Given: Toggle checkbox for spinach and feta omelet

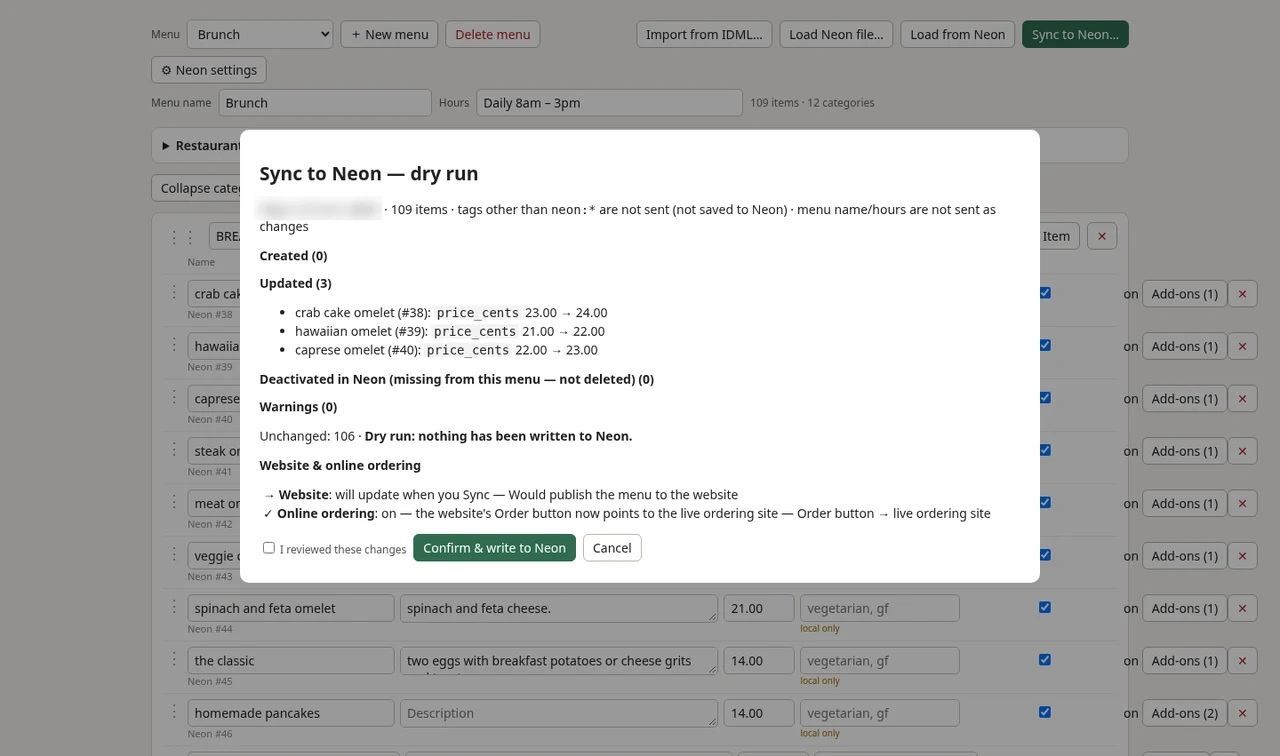Looking at the screenshot, I should click(x=1045, y=607).
